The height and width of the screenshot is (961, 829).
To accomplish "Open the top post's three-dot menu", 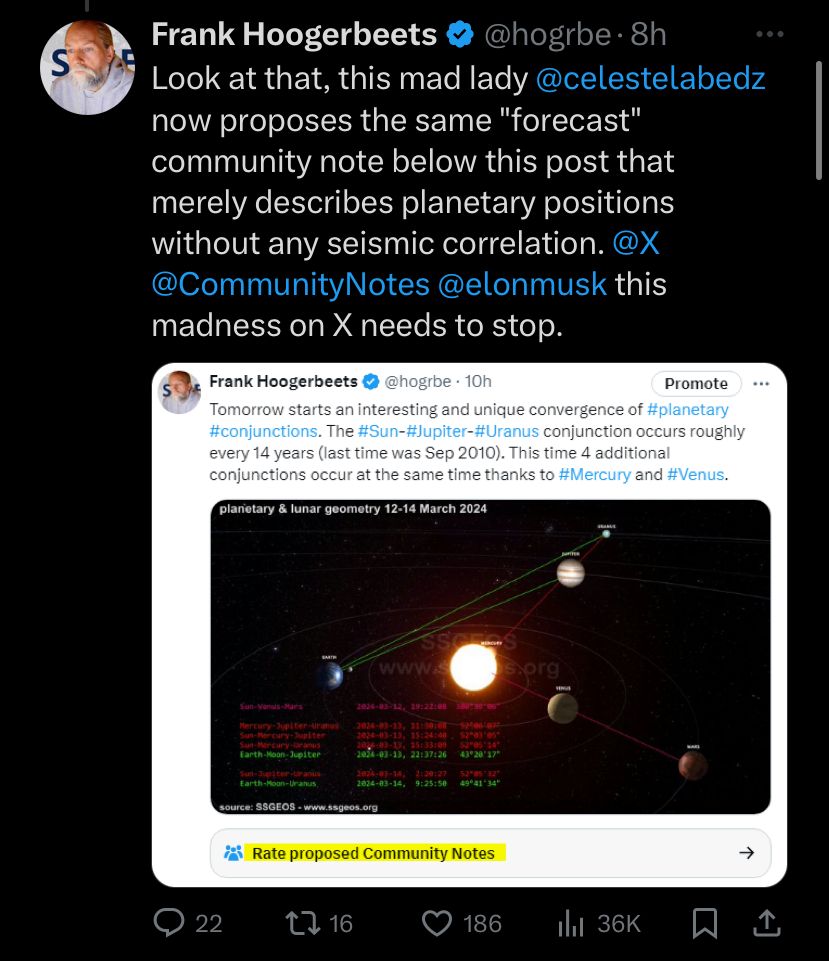I will (x=770, y=35).
